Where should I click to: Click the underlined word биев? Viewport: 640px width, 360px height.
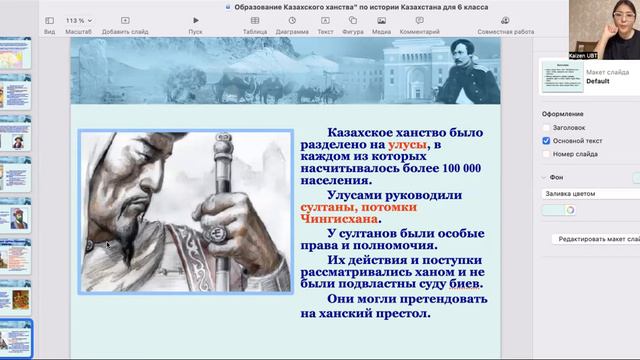[x=464, y=284]
